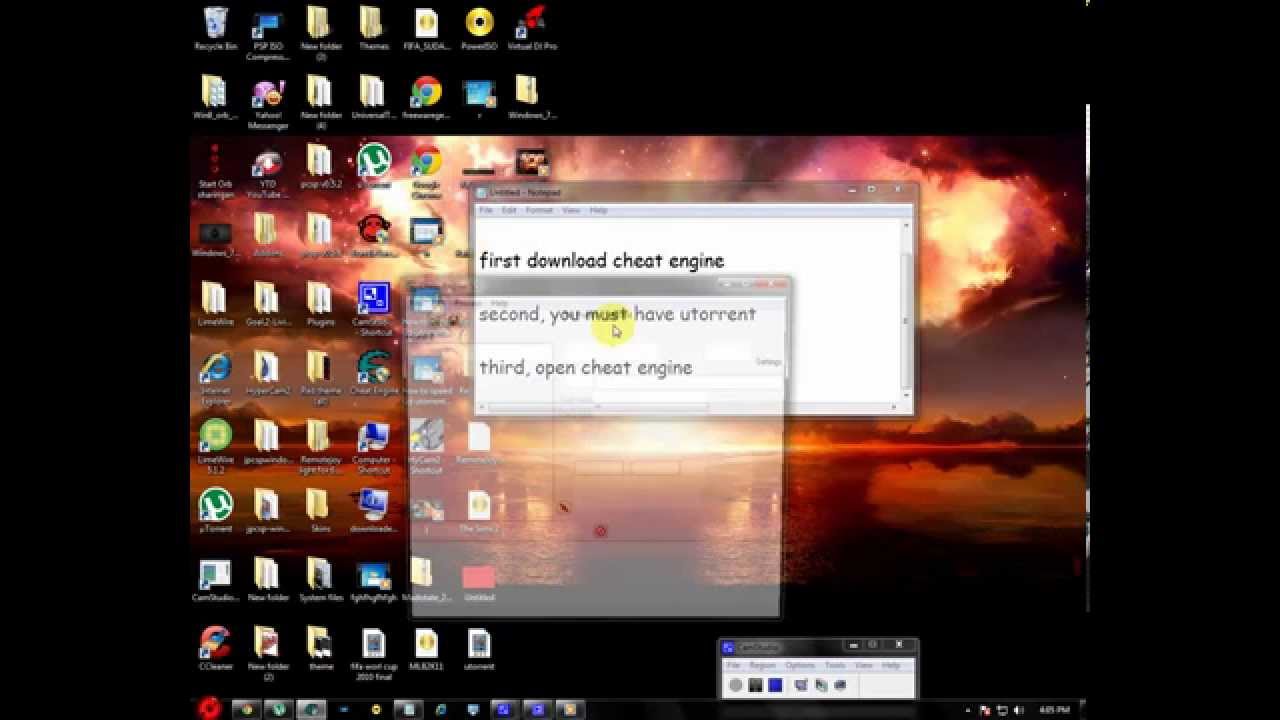Viewport: 1280px width, 720px height.
Task: Open the Skins folder on desktop
Action: coord(320,510)
